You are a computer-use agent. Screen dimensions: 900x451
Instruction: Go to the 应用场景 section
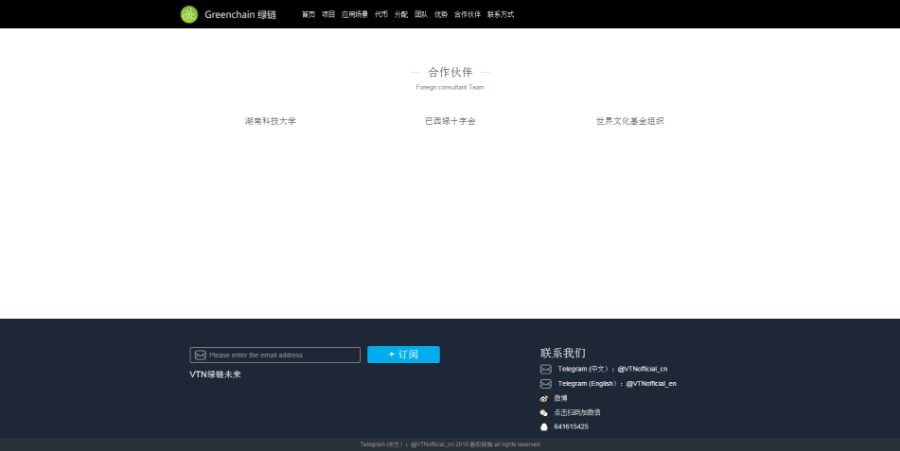[x=355, y=14]
